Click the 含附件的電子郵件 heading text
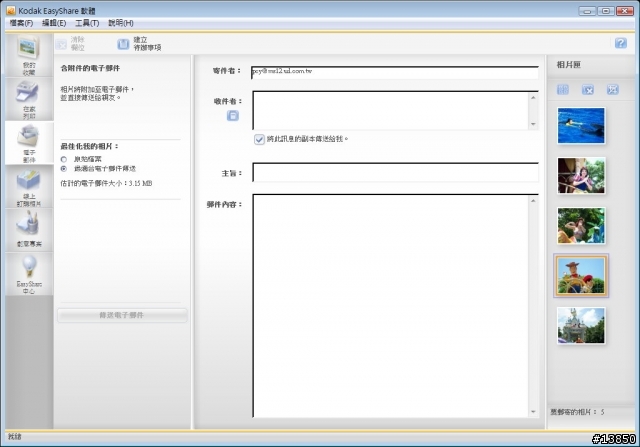The image size is (640, 447). click(x=90, y=68)
